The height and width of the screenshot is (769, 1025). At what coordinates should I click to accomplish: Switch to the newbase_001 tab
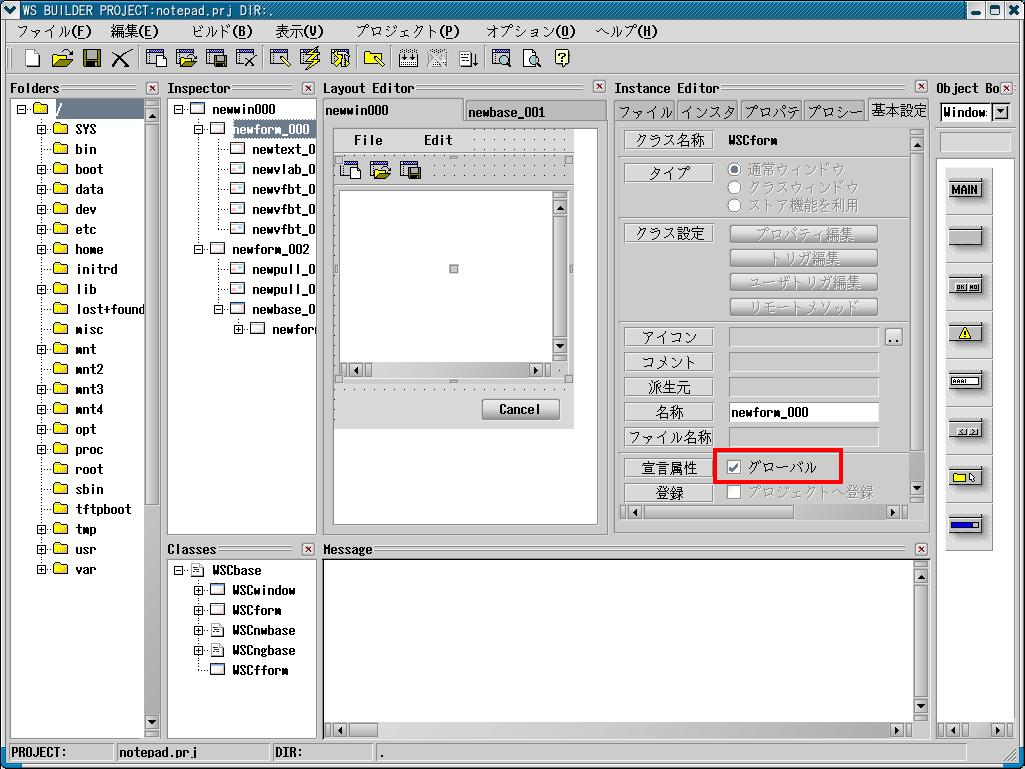tap(536, 112)
